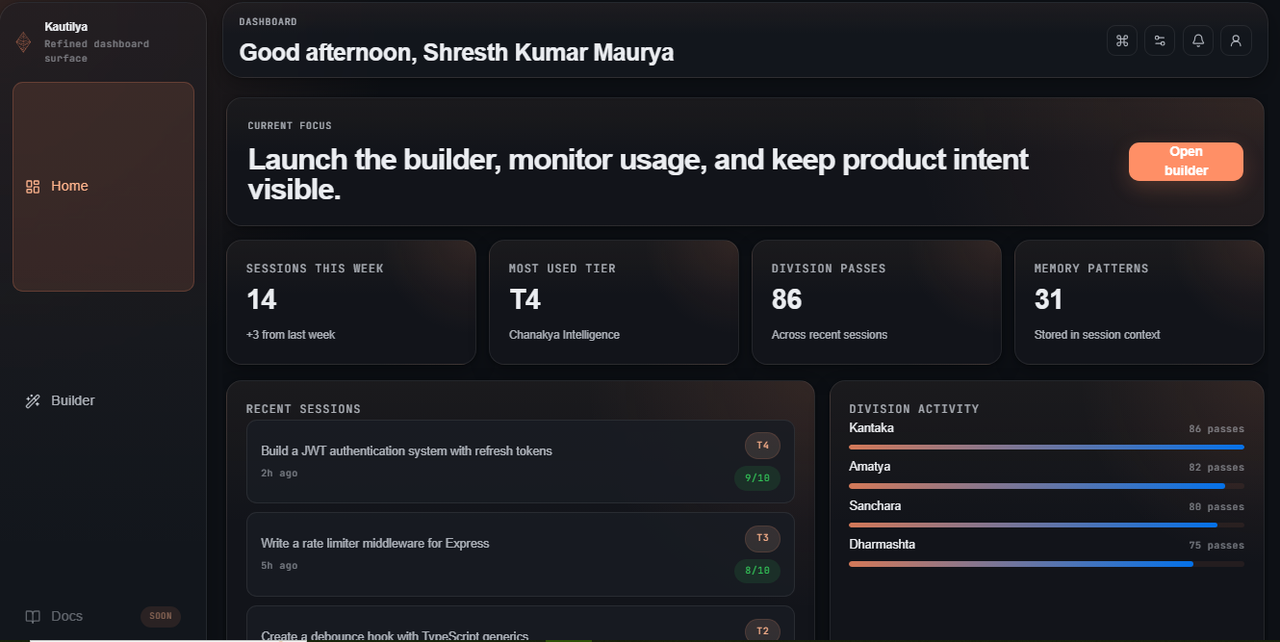
Task: Open the debounce hook with TypeScript session
Action: [520, 624]
